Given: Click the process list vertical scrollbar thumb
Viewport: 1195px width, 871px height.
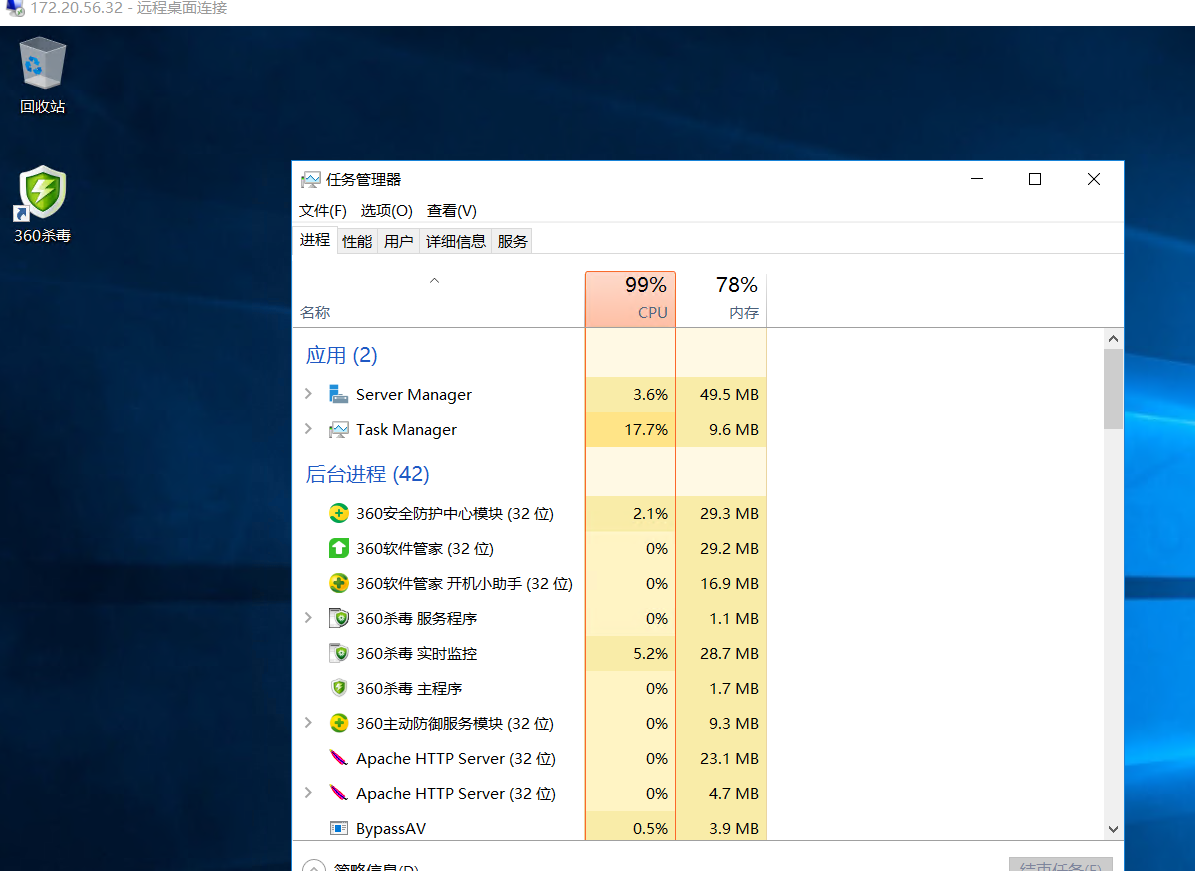Looking at the screenshot, I should coord(1113,389).
